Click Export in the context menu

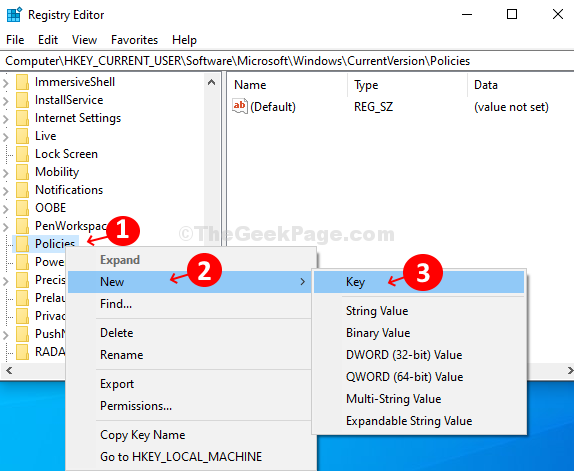[190, 384]
